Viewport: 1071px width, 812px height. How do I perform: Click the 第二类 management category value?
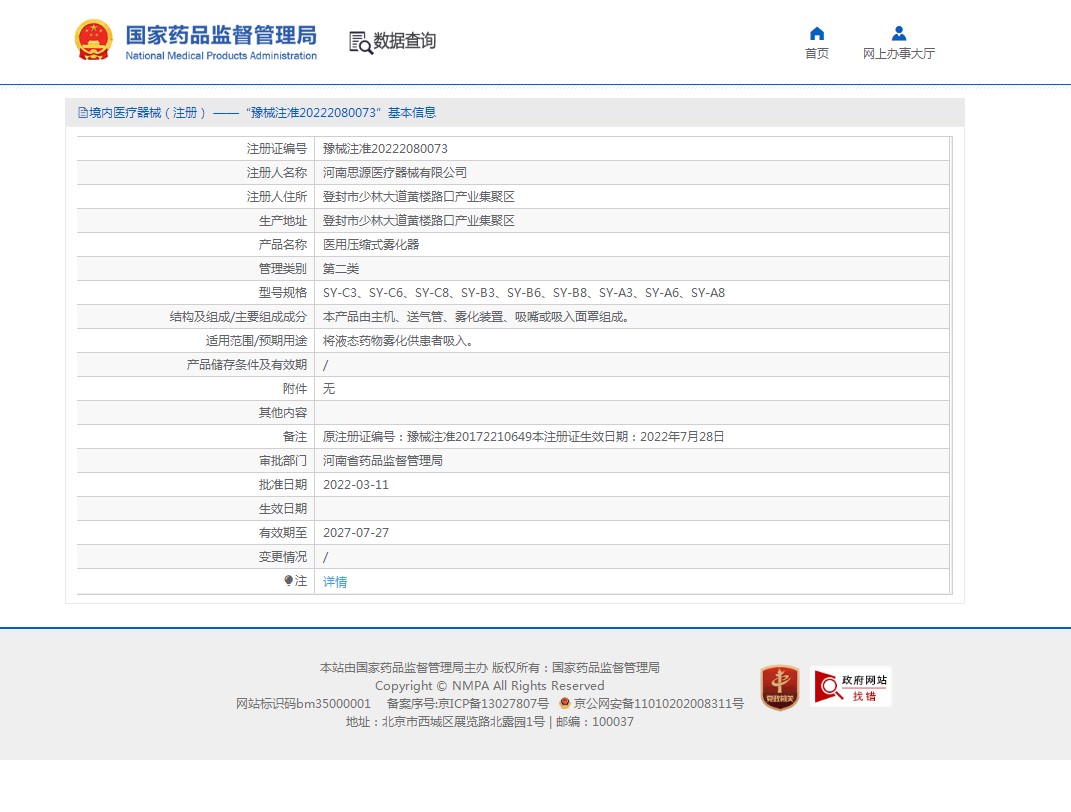click(341, 268)
